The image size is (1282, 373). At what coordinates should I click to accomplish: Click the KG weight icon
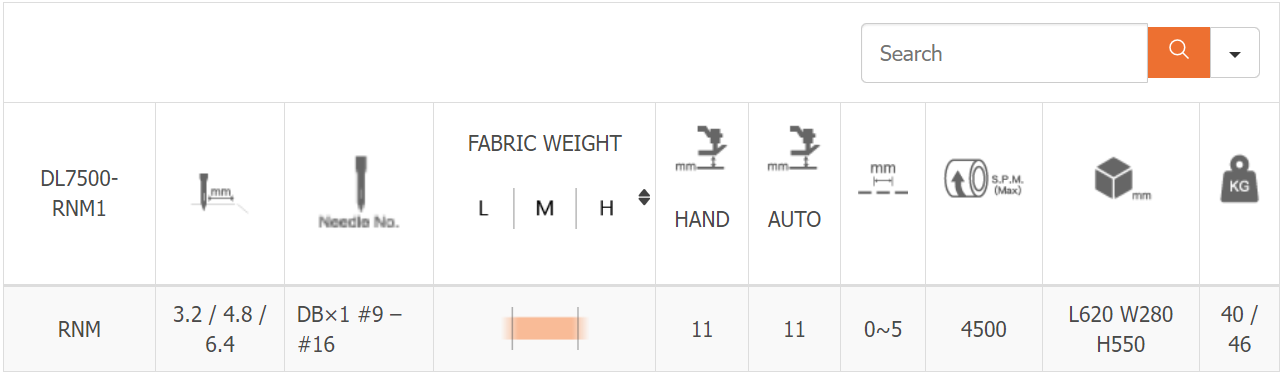tap(1239, 180)
